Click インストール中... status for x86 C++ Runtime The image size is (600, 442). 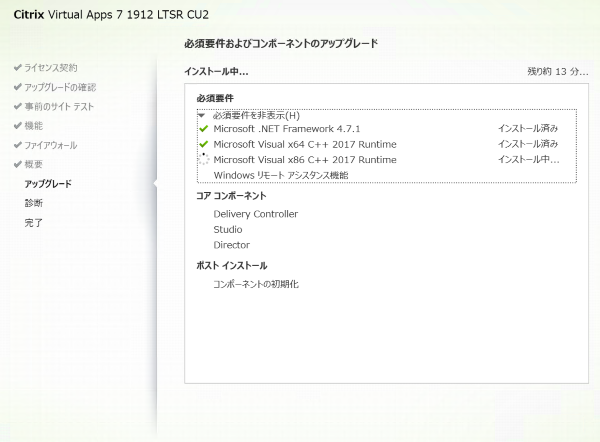click(529, 159)
